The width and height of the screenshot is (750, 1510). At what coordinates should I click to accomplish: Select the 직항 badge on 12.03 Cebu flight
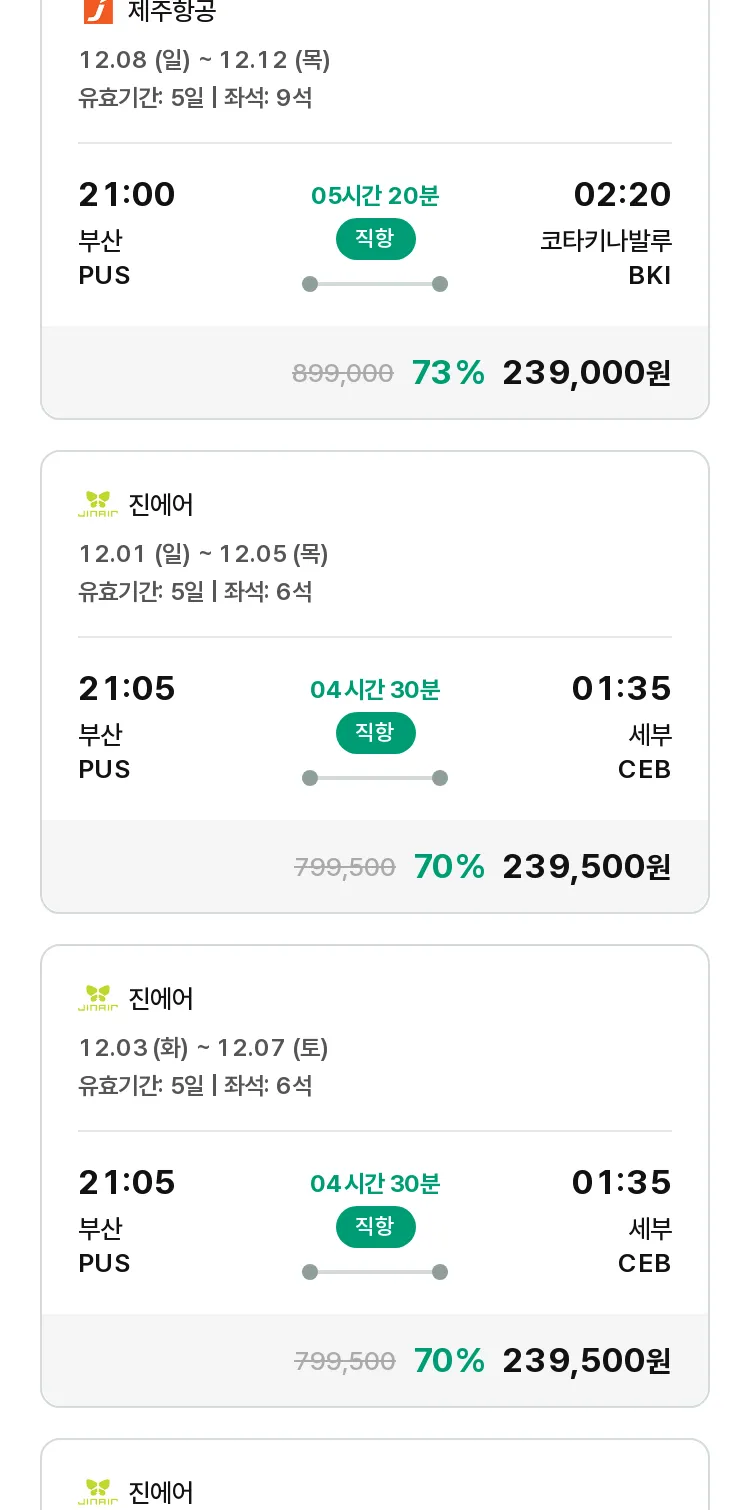tap(375, 1227)
